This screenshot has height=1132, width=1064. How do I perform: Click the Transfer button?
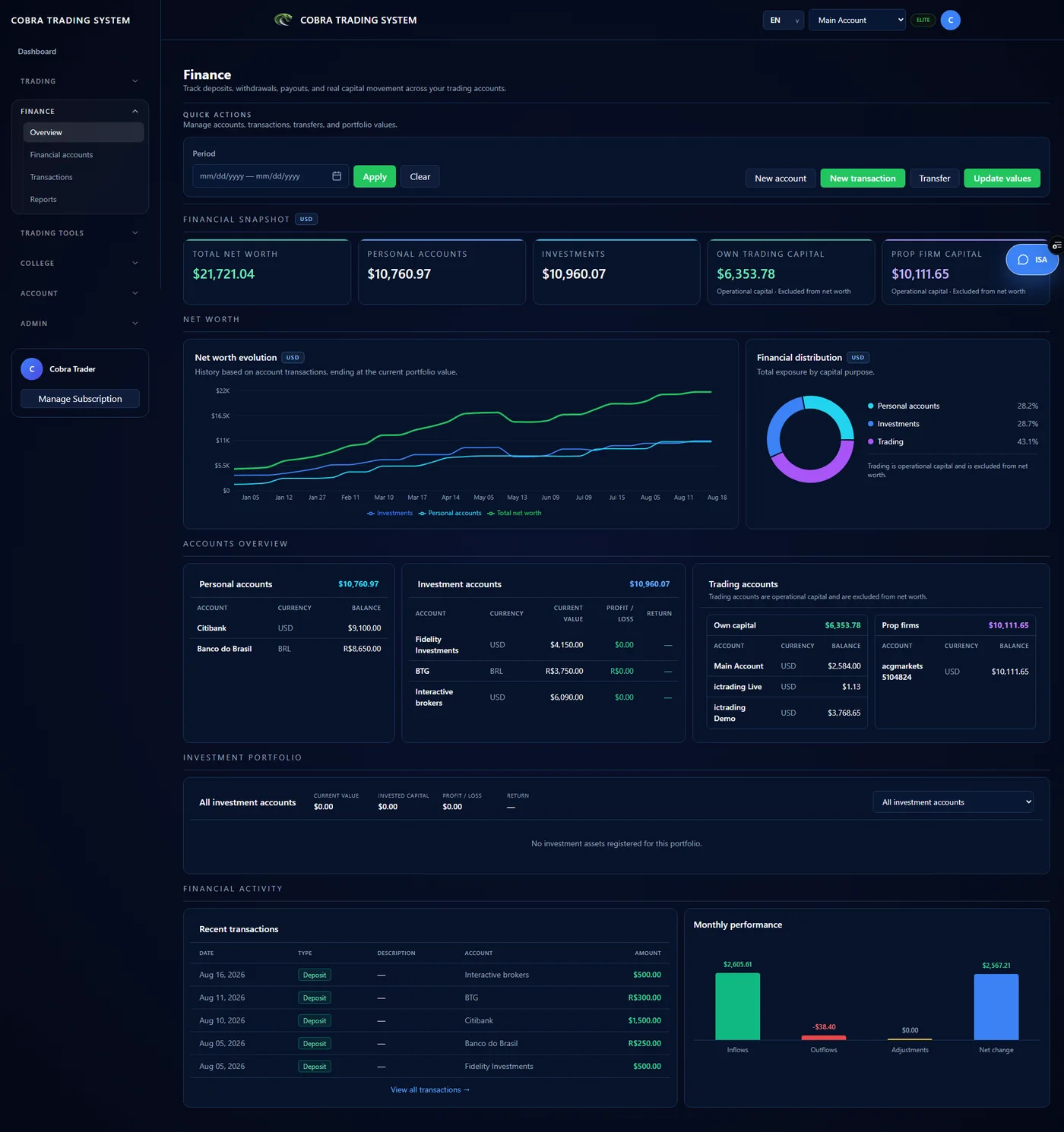(935, 179)
